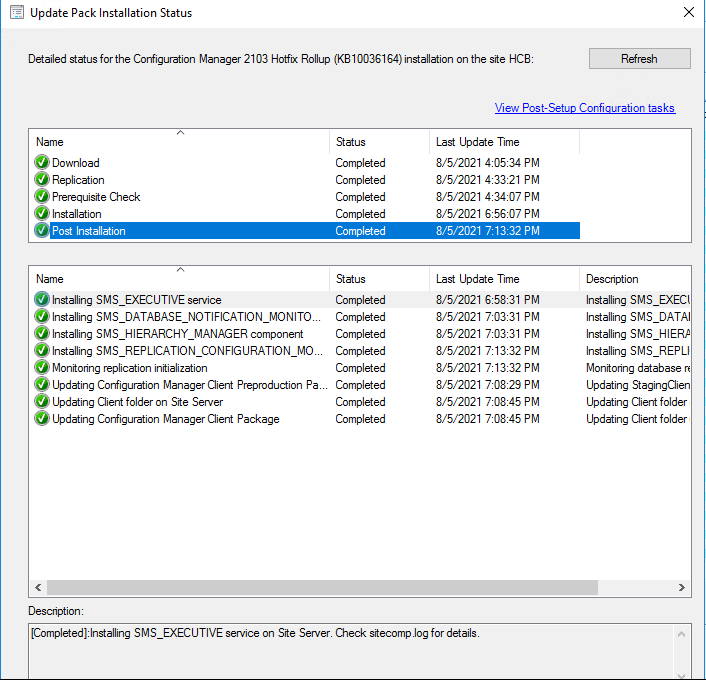Click the window title bar document icon
Screen dimensions: 706x680
coord(17,13)
